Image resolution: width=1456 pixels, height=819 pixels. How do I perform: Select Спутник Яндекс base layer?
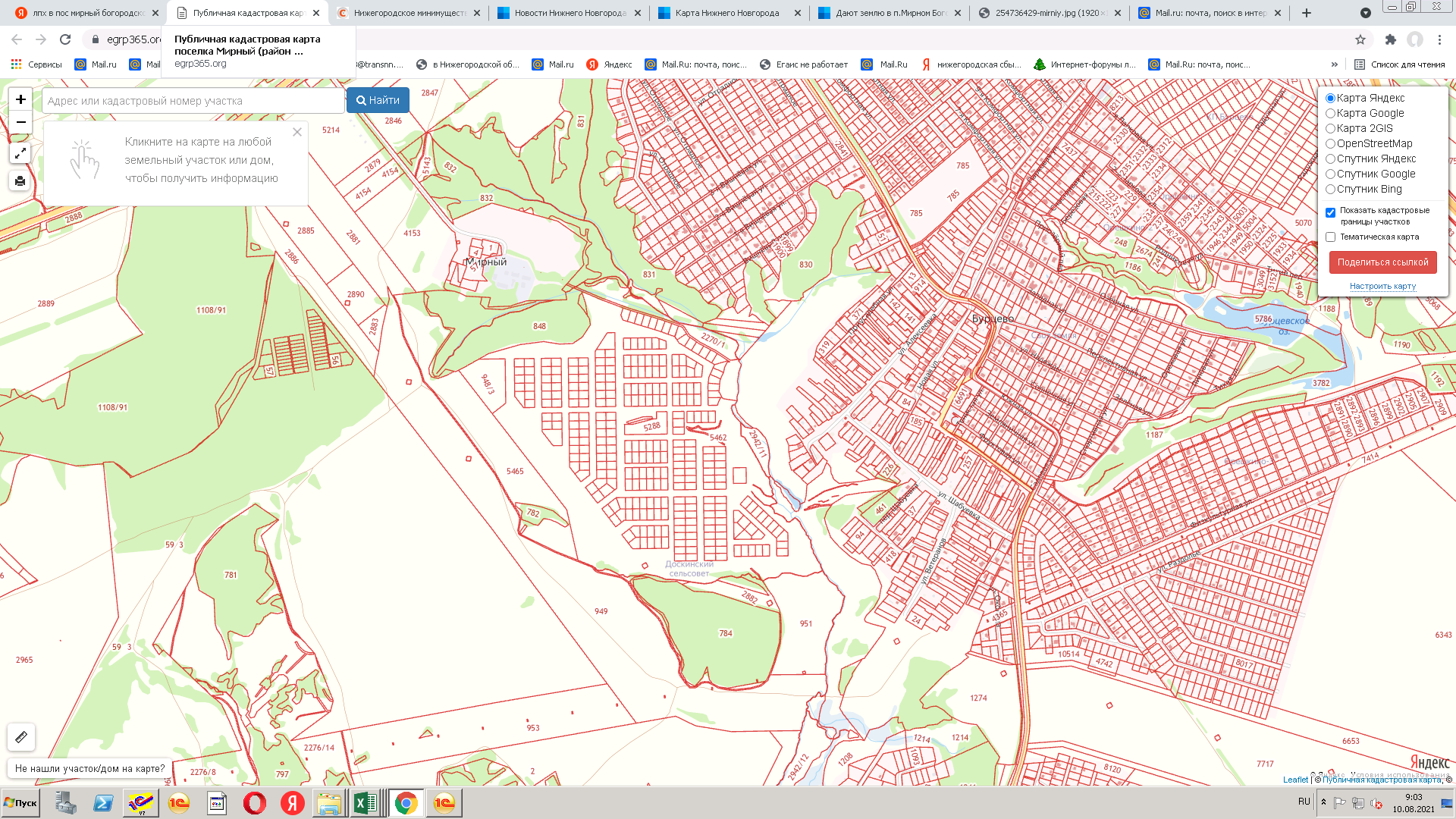(1330, 159)
